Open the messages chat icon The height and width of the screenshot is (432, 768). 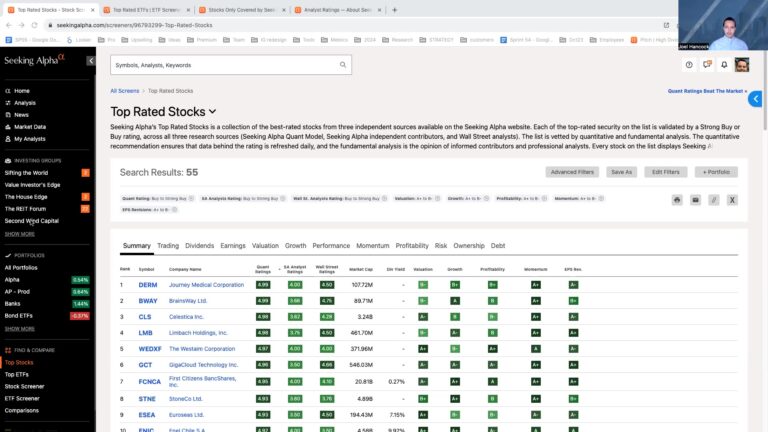pos(707,65)
